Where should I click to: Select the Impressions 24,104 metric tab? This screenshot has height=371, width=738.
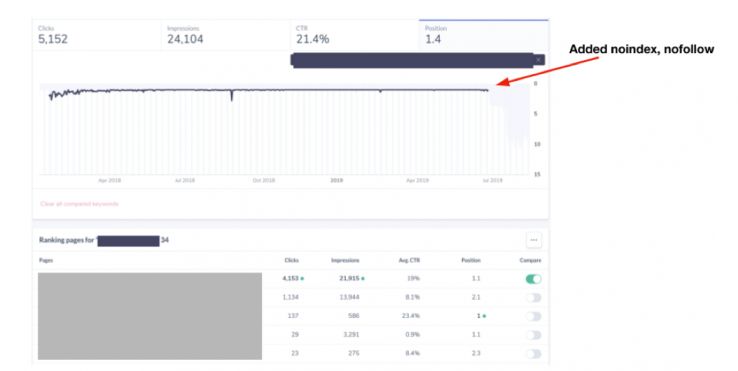pos(225,35)
